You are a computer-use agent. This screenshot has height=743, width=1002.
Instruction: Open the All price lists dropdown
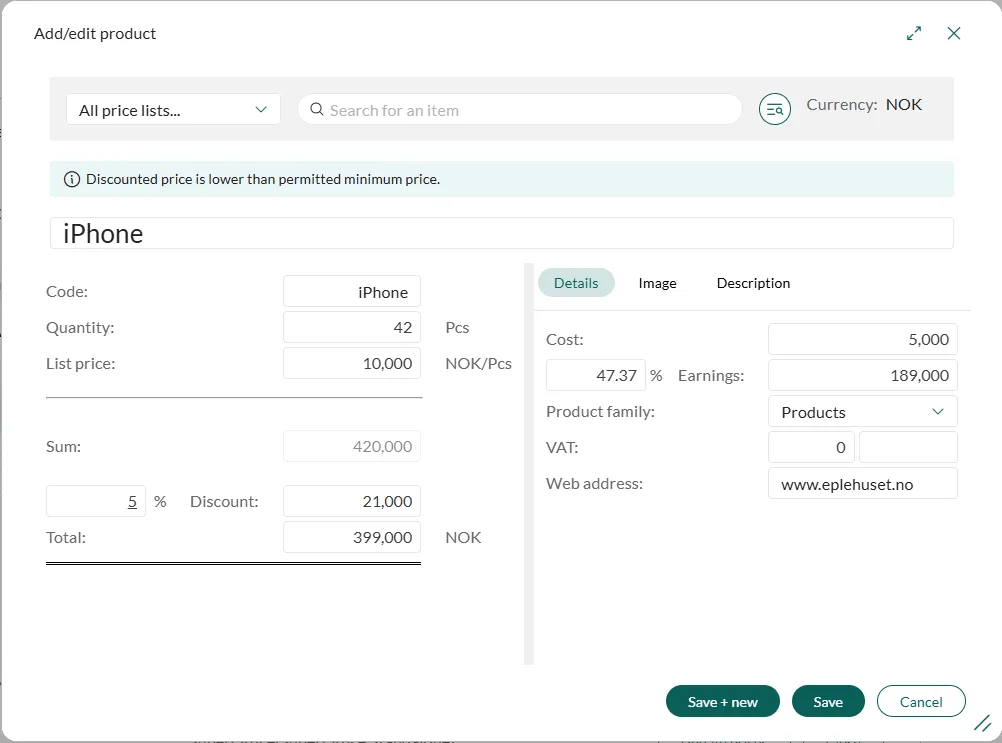tap(173, 110)
